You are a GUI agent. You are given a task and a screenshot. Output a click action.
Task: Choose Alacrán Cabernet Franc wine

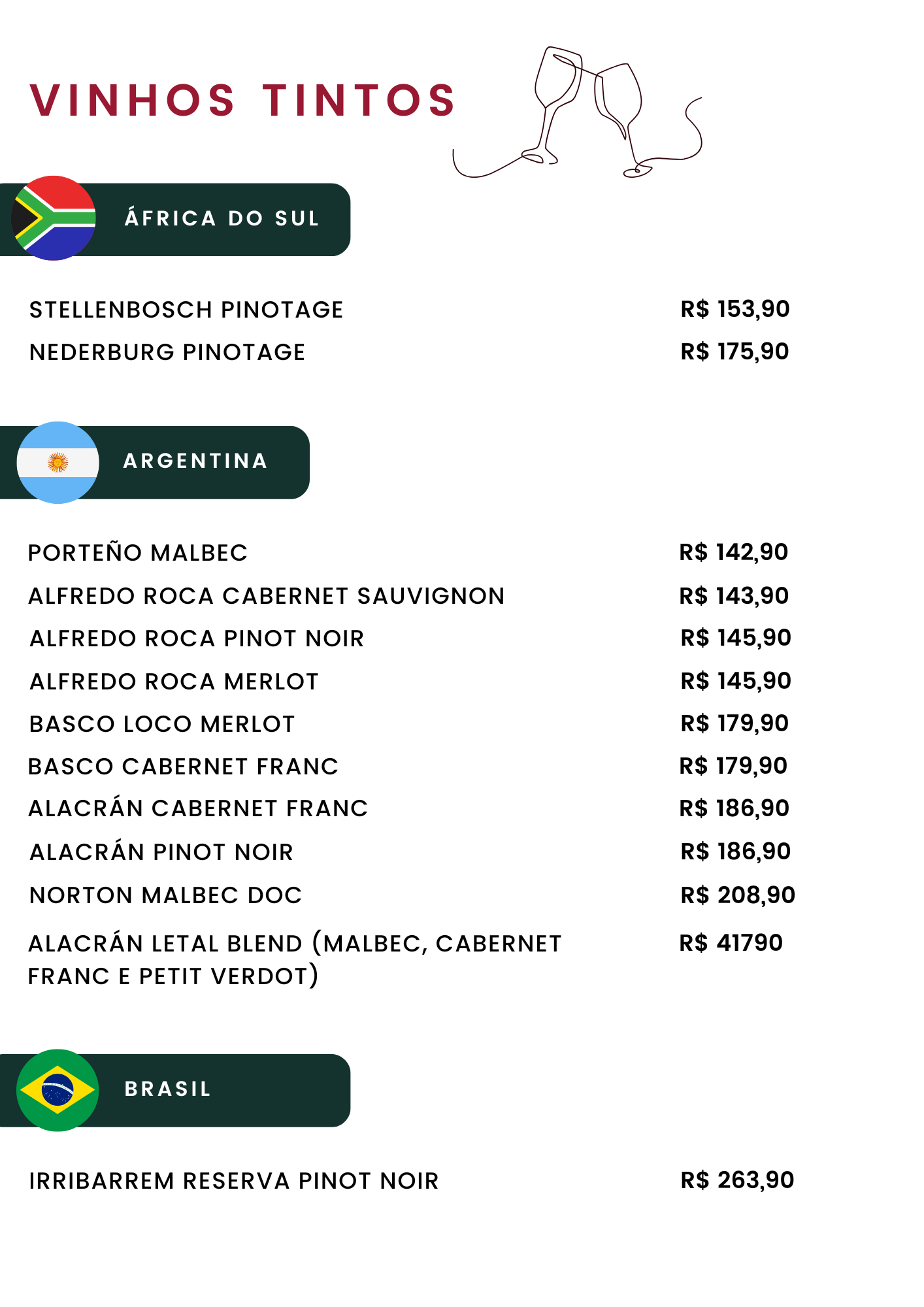tap(198, 809)
